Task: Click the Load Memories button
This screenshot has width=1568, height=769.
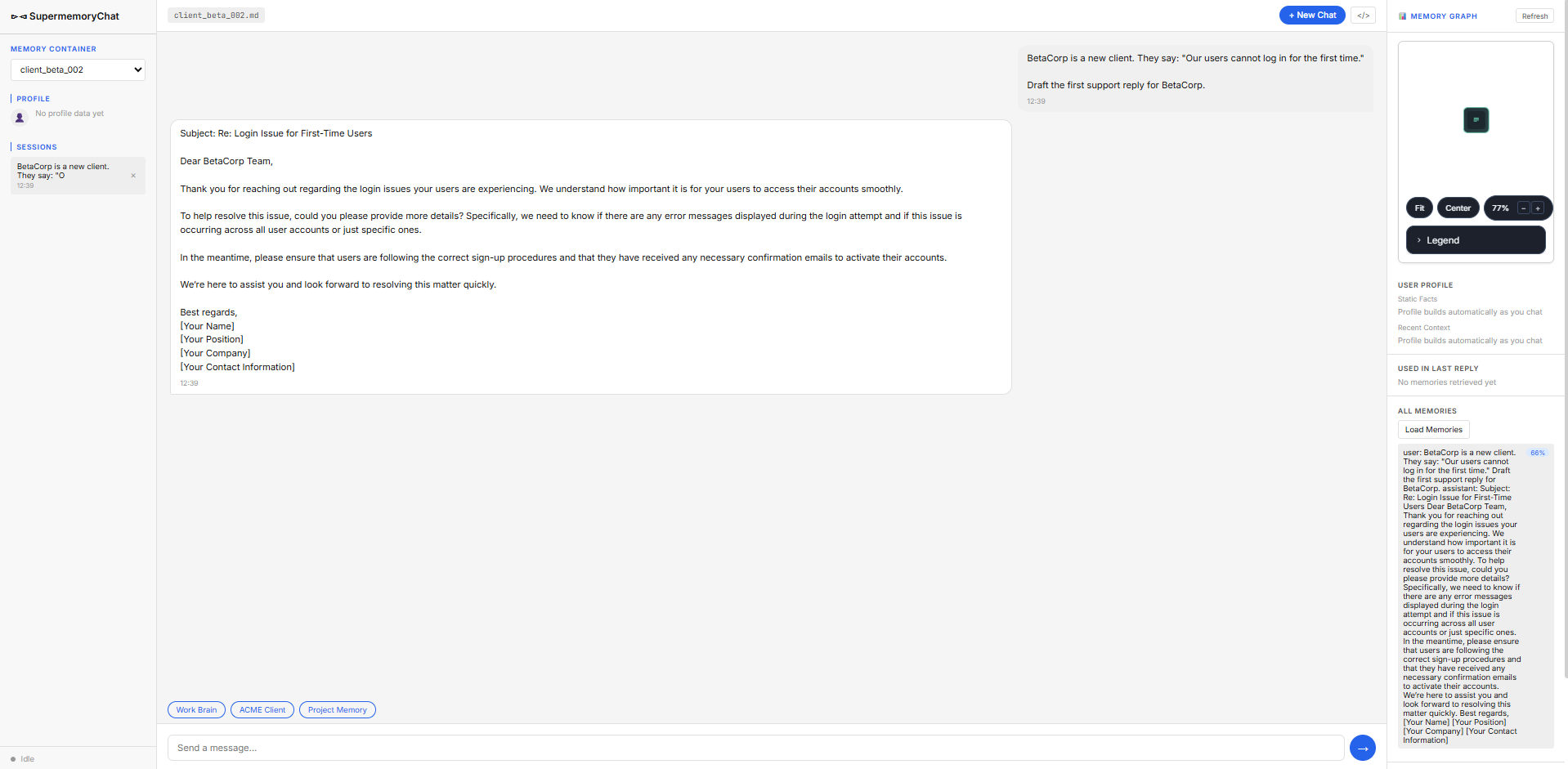Action: 1433,430
